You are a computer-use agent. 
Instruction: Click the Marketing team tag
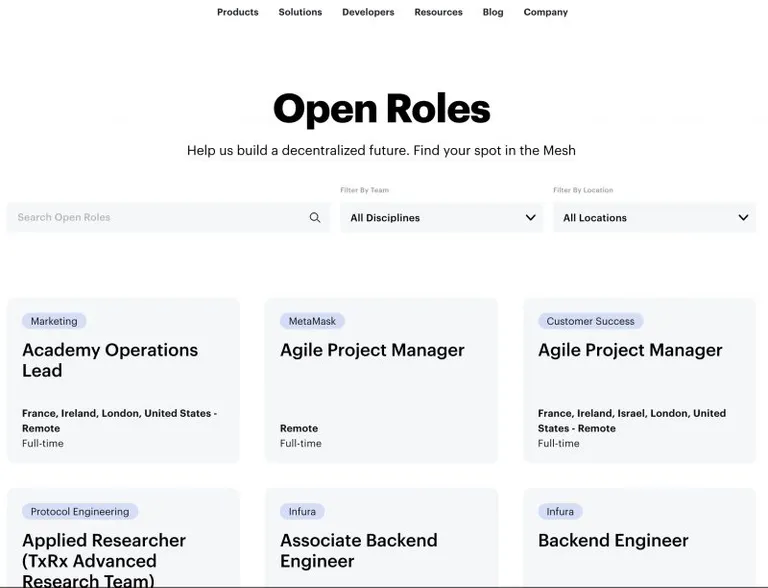[x=54, y=321]
